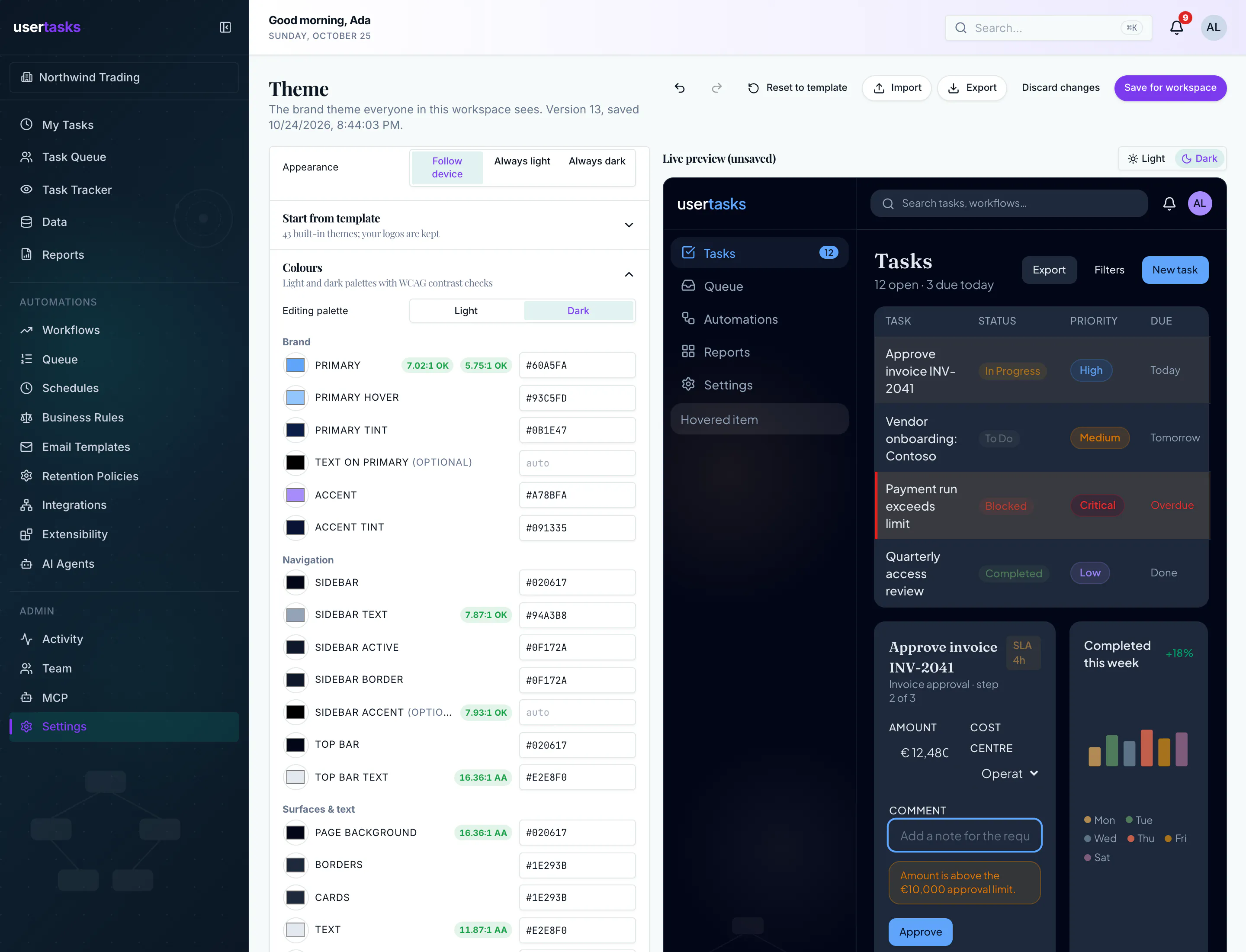The width and height of the screenshot is (1246, 952).
Task: Open Activity pulse icon
Action: tap(27, 639)
